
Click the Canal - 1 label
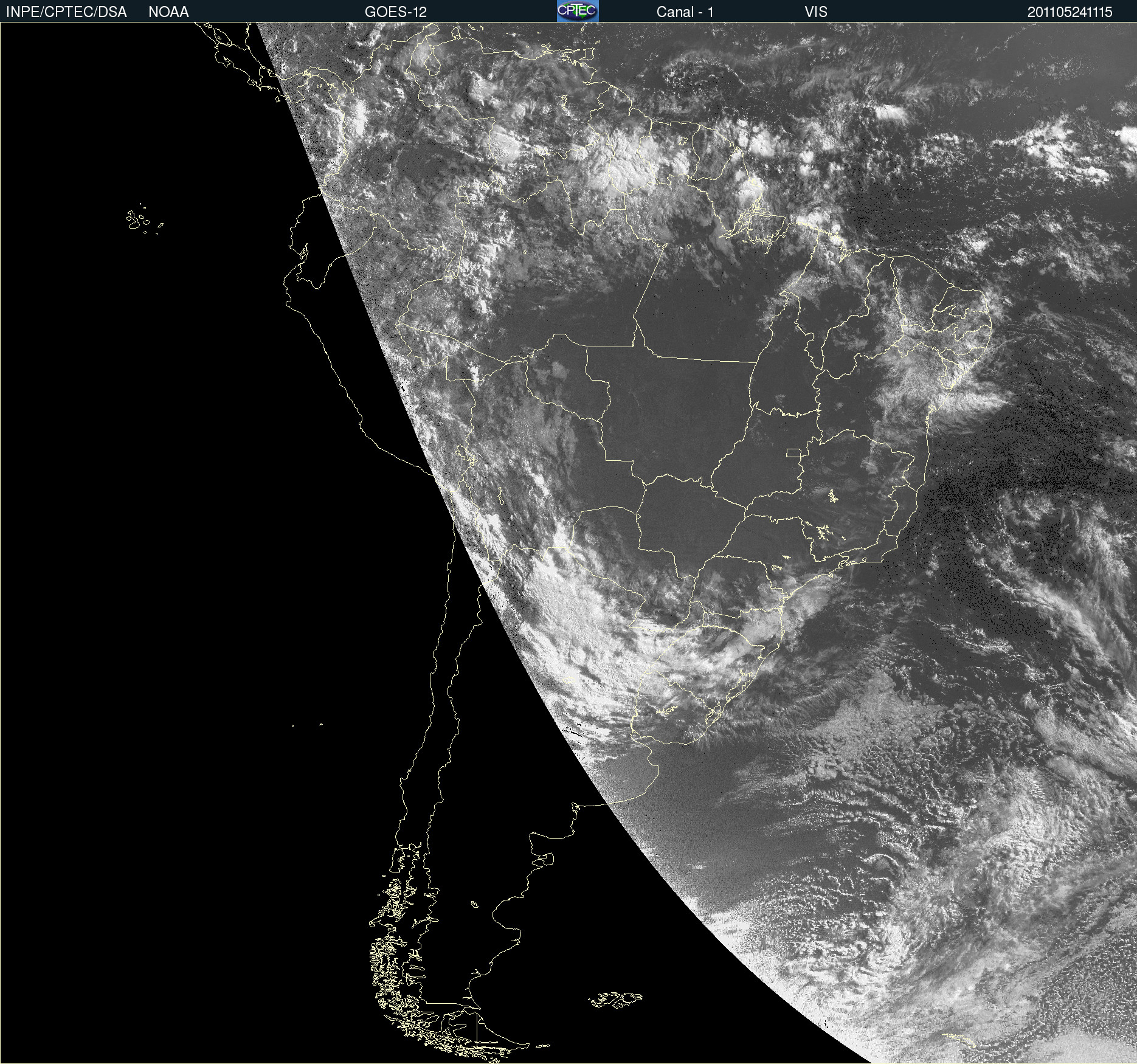pos(685,12)
